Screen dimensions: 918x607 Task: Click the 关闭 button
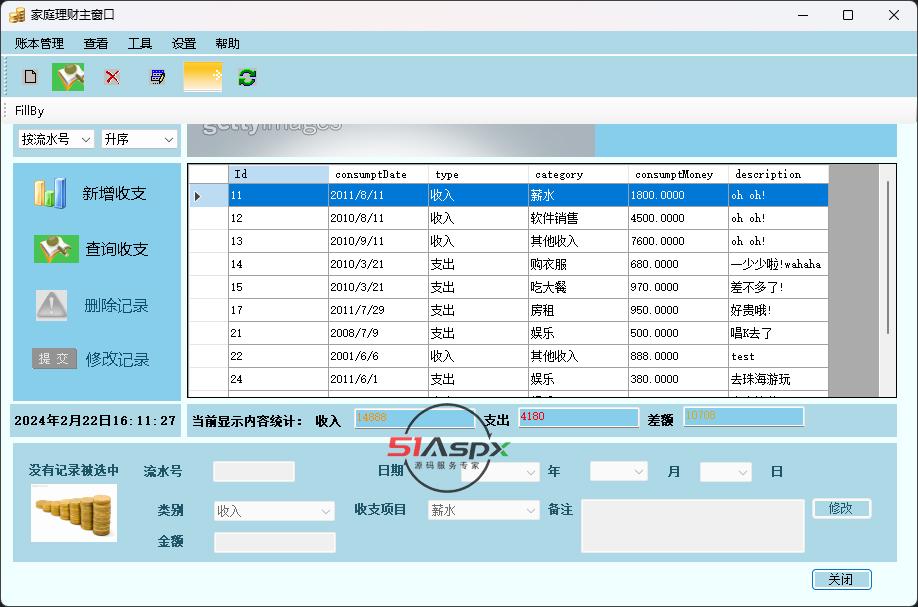pyautogui.click(x=841, y=579)
